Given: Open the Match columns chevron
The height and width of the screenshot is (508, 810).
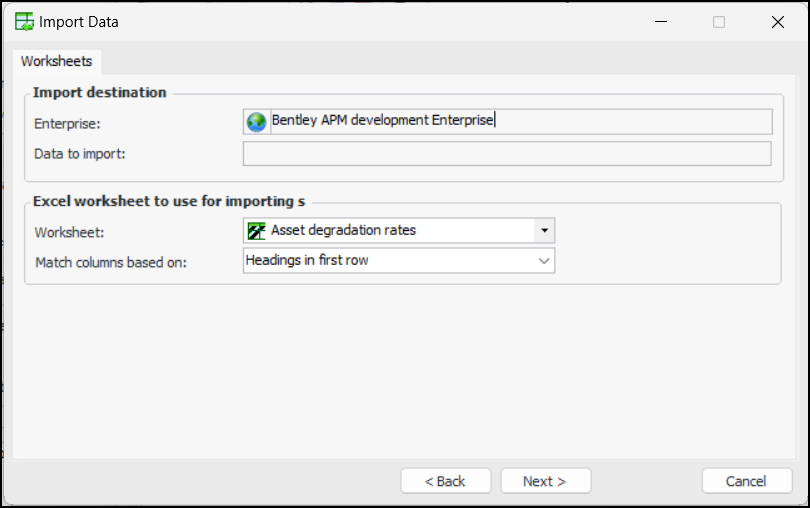Looking at the screenshot, I should 544,261.
